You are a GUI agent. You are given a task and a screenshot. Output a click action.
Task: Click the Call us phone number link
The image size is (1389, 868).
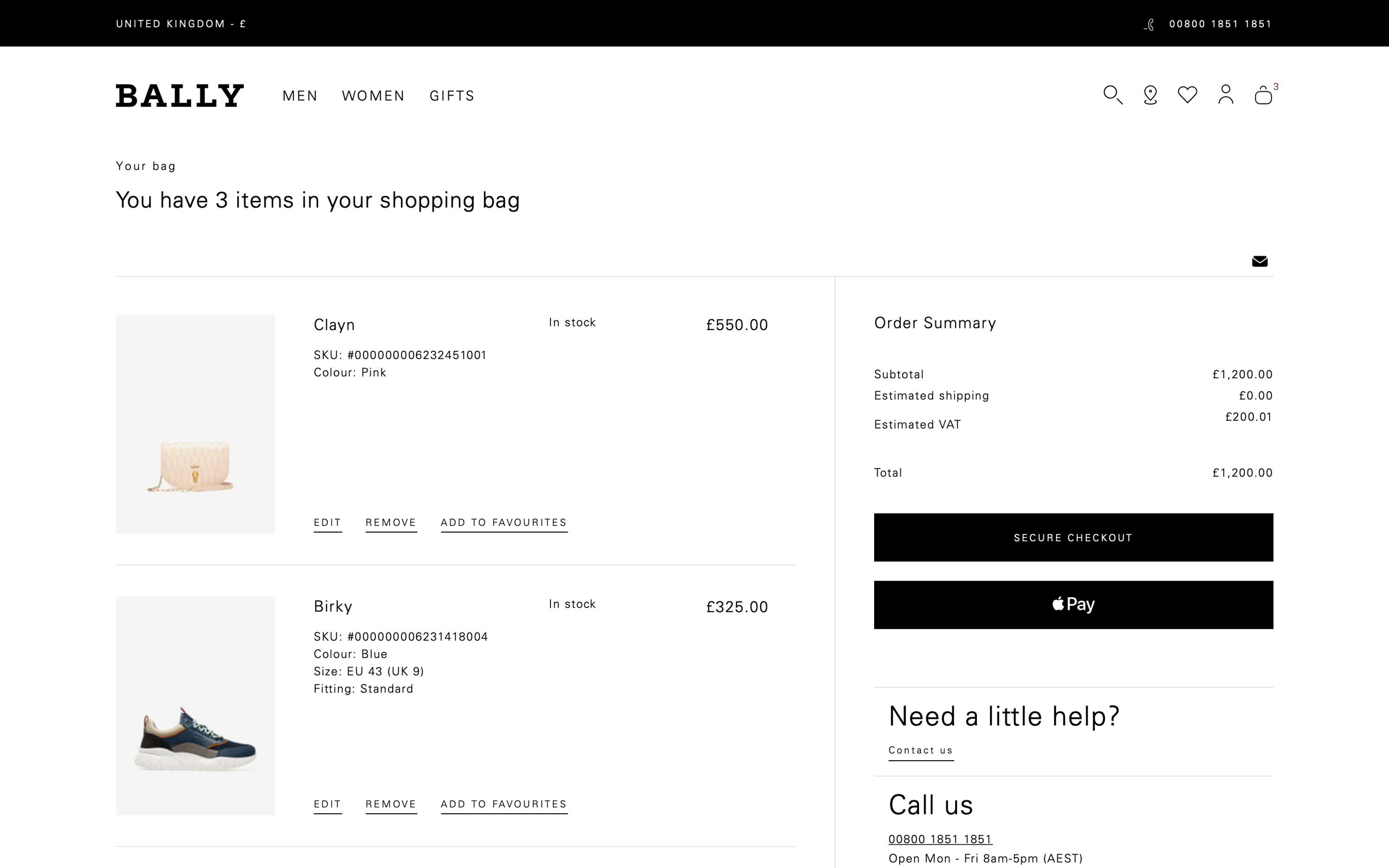point(940,839)
